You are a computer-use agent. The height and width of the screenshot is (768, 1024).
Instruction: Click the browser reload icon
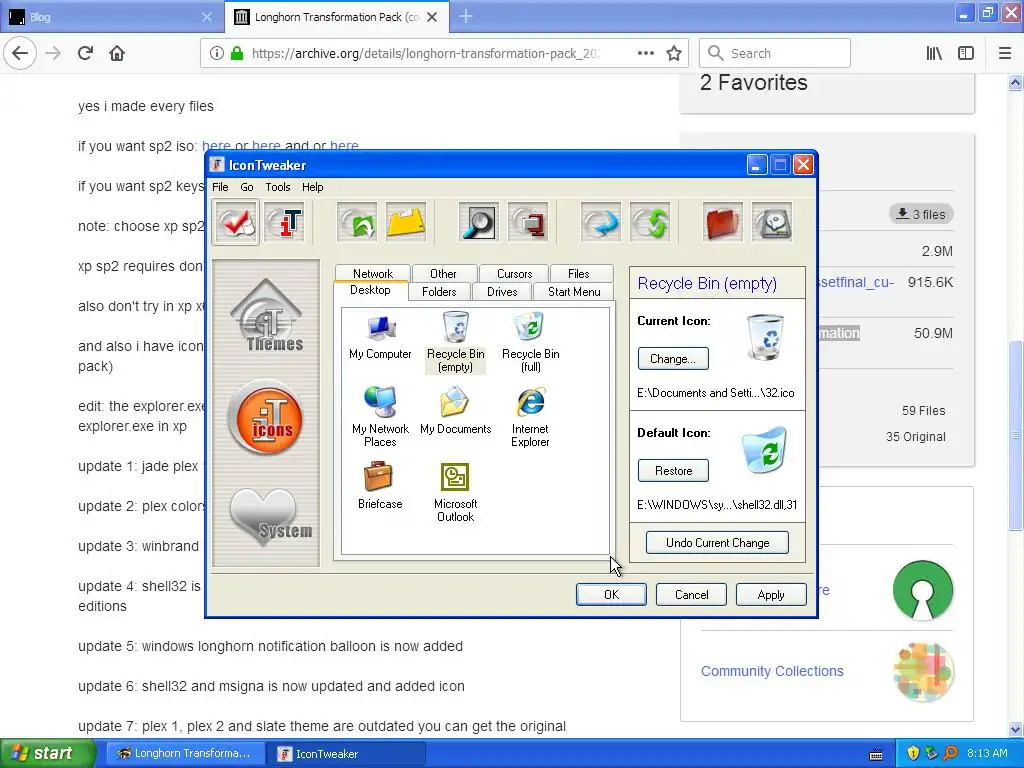[85, 53]
